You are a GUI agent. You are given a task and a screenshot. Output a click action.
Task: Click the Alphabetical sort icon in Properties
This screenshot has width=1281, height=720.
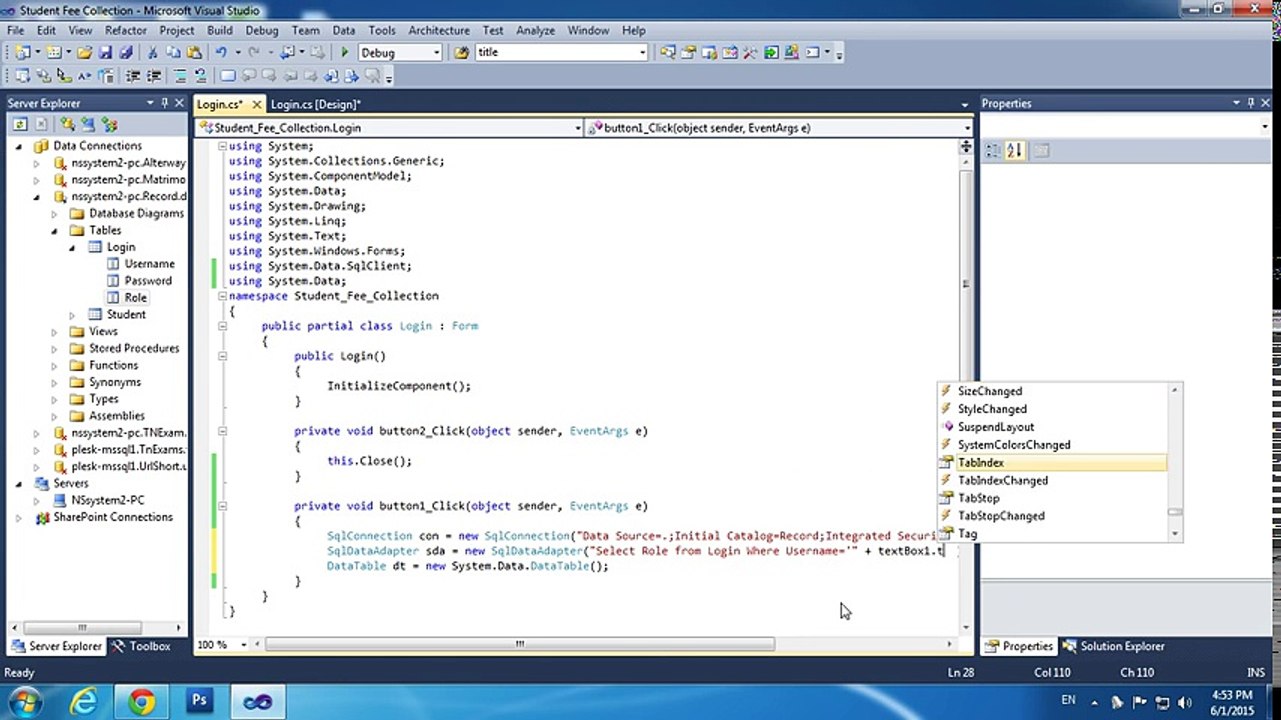[x=1015, y=150]
